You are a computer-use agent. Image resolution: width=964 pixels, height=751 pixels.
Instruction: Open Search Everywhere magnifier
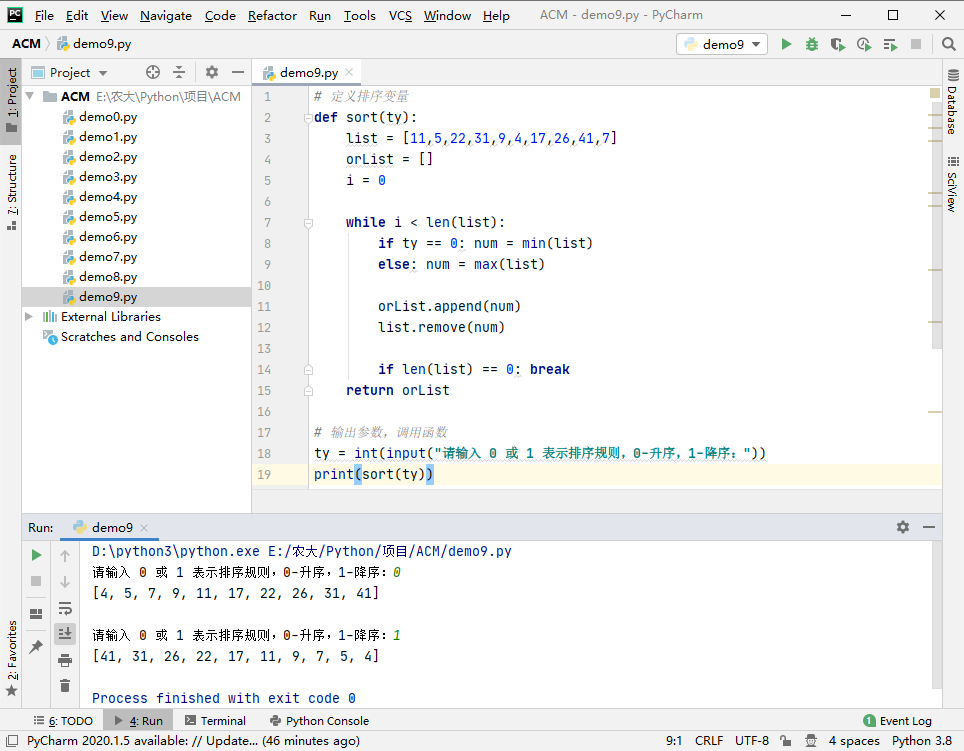pos(948,44)
